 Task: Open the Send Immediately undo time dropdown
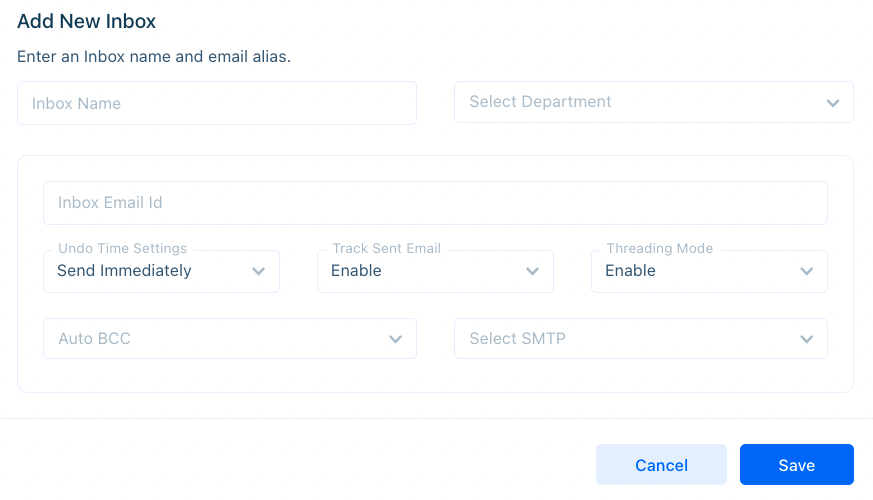[x=161, y=271]
